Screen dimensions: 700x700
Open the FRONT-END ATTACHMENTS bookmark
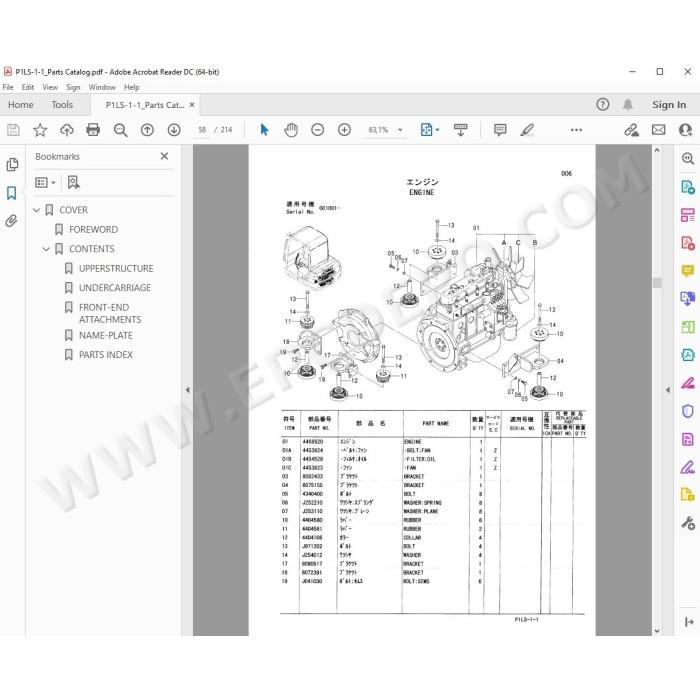coord(110,313)
